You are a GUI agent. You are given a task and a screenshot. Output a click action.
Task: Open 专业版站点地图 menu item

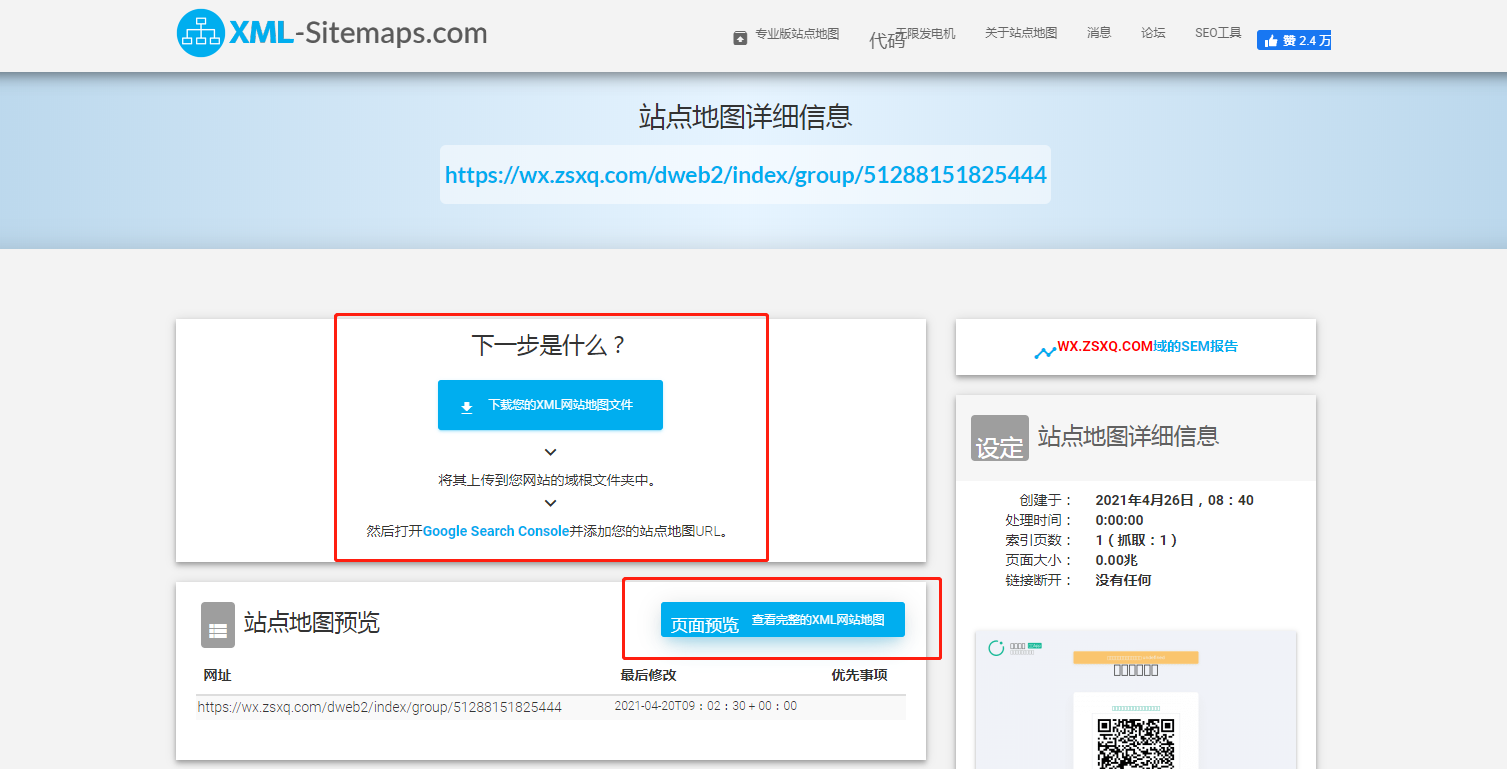click(x=797, y=34)
